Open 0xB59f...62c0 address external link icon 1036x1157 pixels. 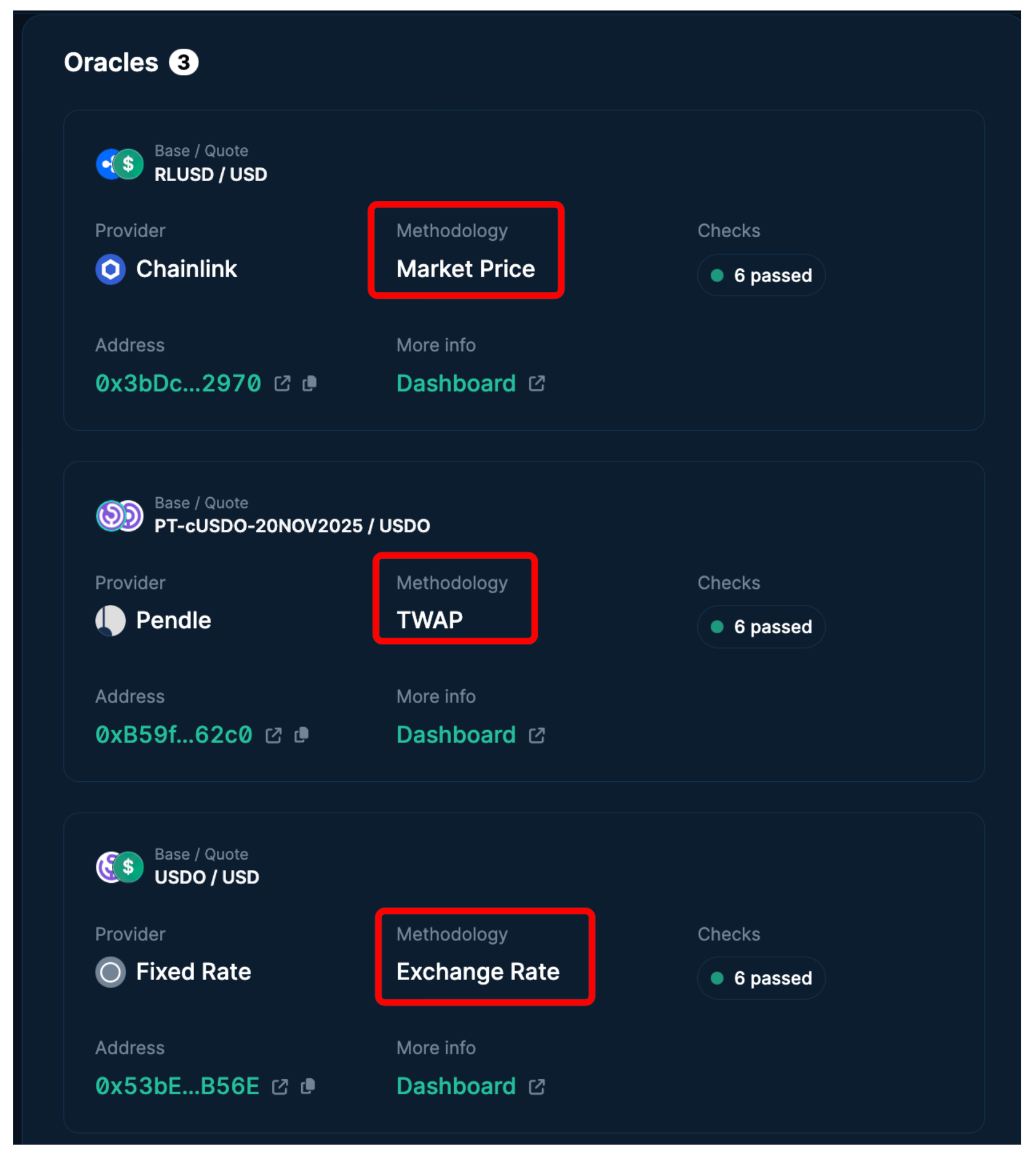[273, 735]
